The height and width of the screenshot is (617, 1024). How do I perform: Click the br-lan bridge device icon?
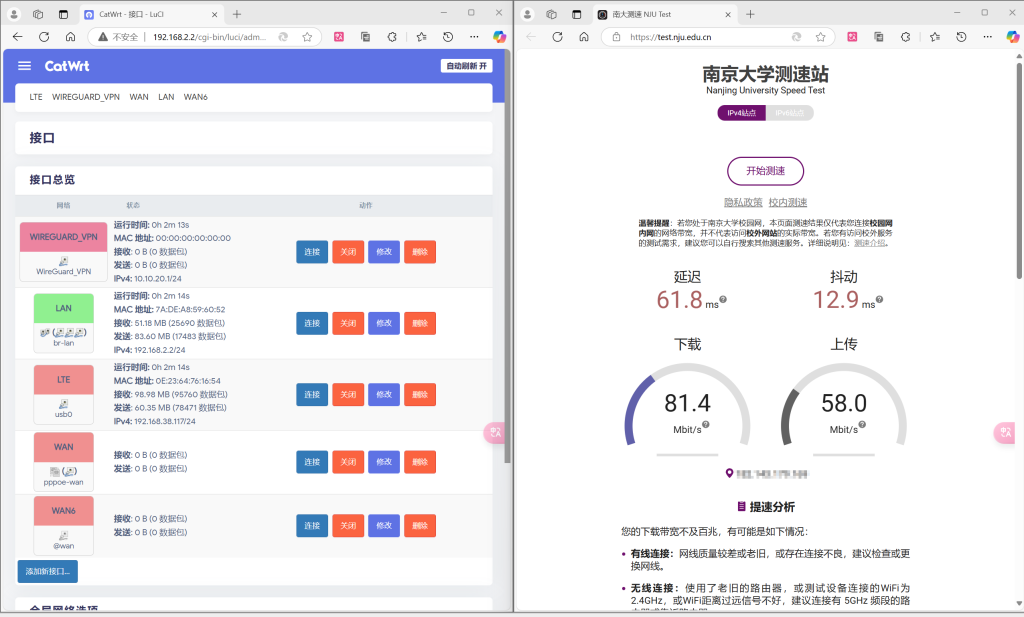pyautogui.click(x=63, y=333)
